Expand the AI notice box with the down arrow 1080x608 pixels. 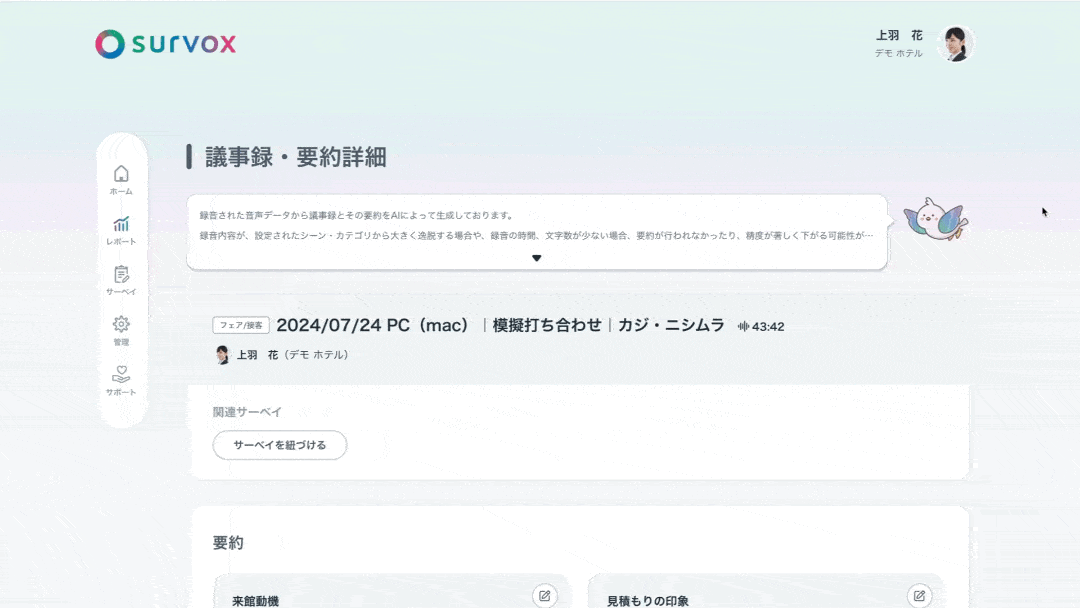click(537, 258)
